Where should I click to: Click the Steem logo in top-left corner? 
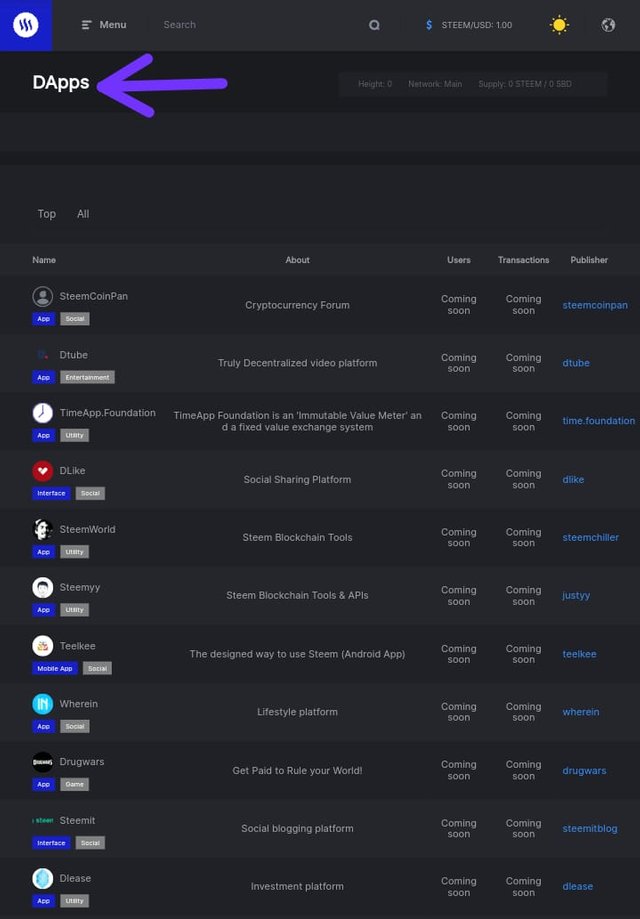click(26, 25)
